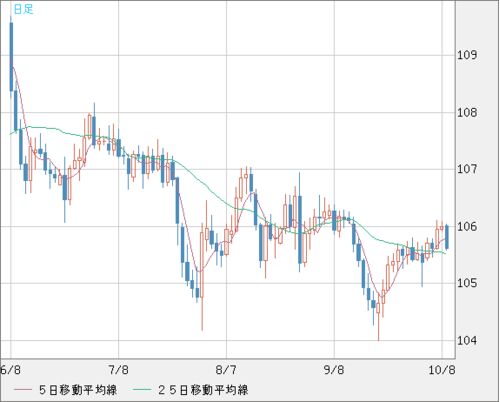This screenshot has width=500, height=402.
Task: Click the last blue candlestick near 10/8
Action: [x=447, y=237]
